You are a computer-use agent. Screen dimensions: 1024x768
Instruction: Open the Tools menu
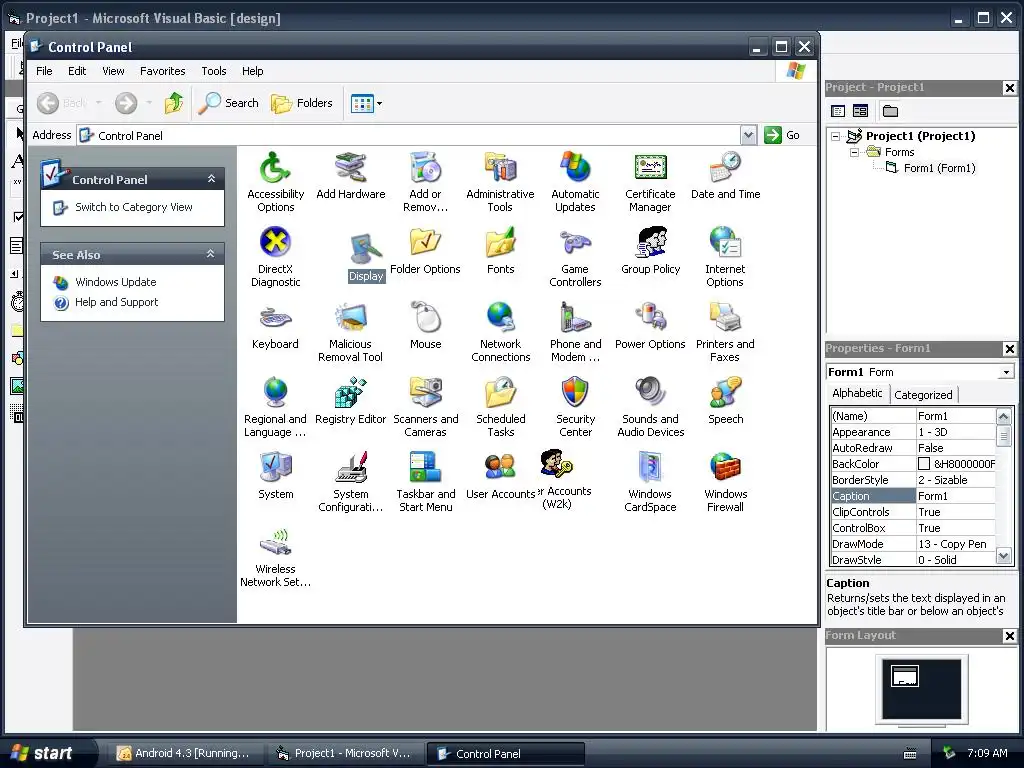[x=214, y=71]
